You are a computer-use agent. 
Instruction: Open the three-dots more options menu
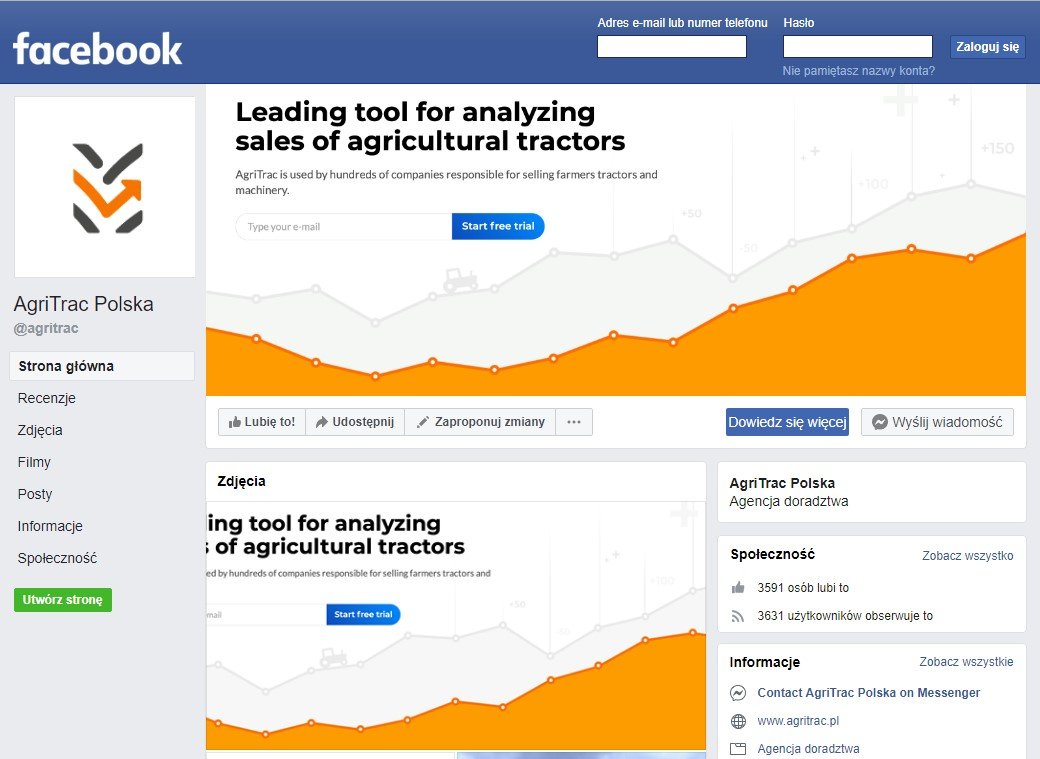tap(574, 422)
